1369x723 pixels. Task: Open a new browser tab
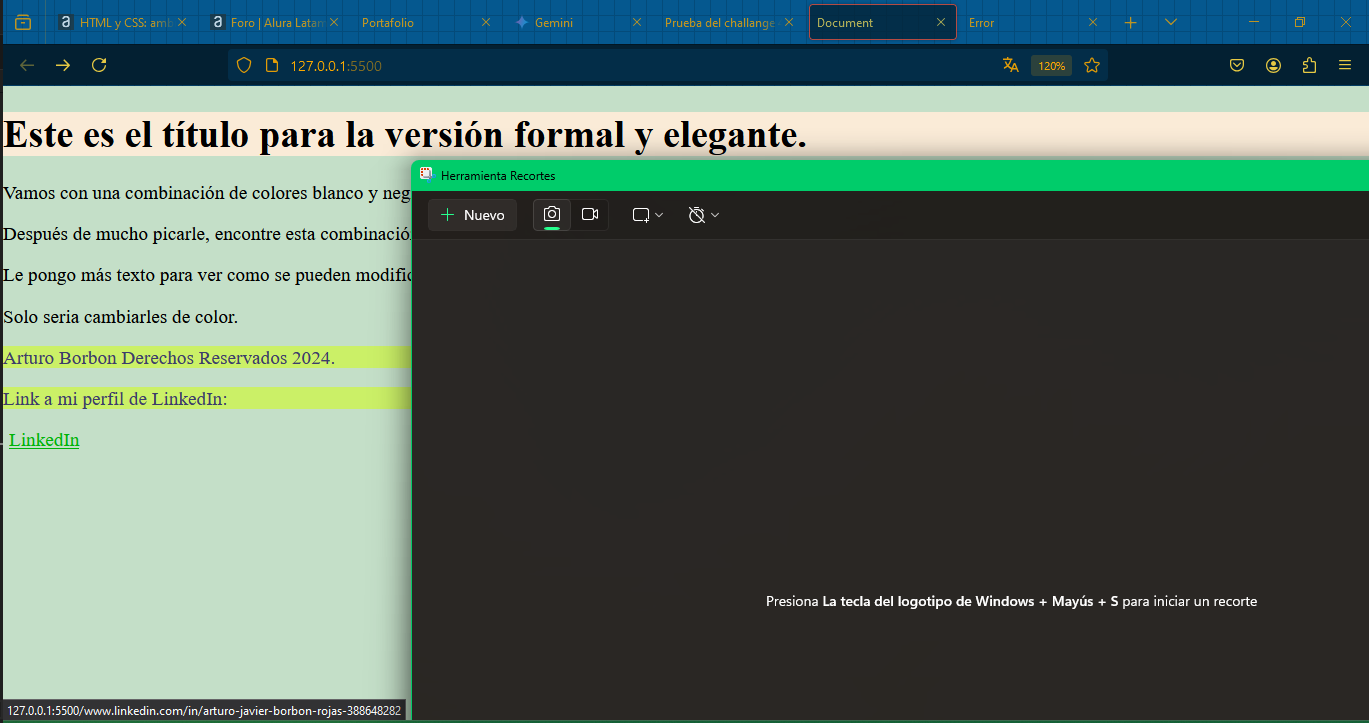pyautogui.click(x=1131, y=22)
